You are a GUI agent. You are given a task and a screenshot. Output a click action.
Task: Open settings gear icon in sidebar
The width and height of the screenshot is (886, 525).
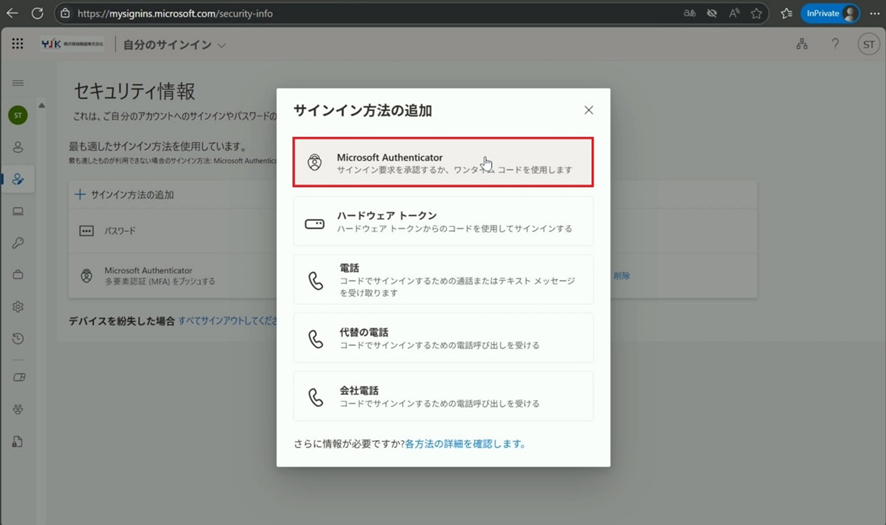pyautogui.click(x=18, y=307)
